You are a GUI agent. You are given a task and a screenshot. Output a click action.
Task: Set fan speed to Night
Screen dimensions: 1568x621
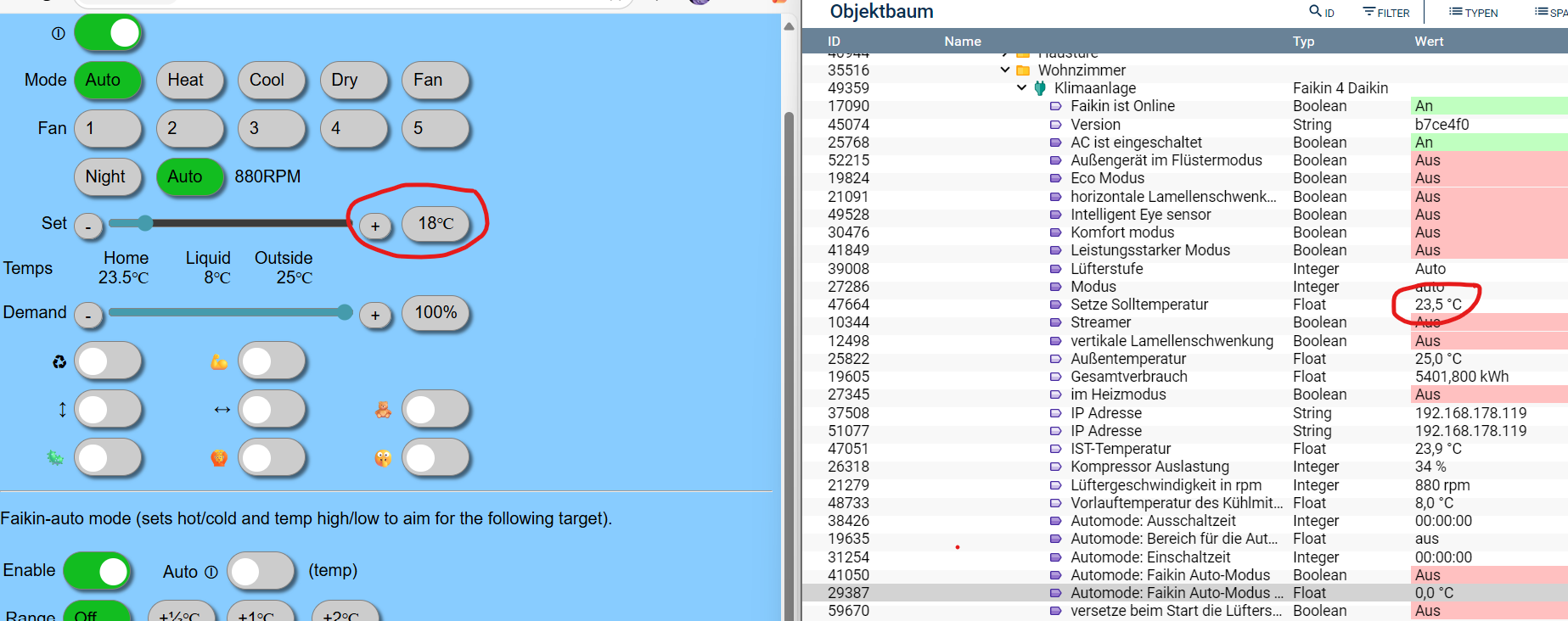pyautogui.click(x=106, y=176)
